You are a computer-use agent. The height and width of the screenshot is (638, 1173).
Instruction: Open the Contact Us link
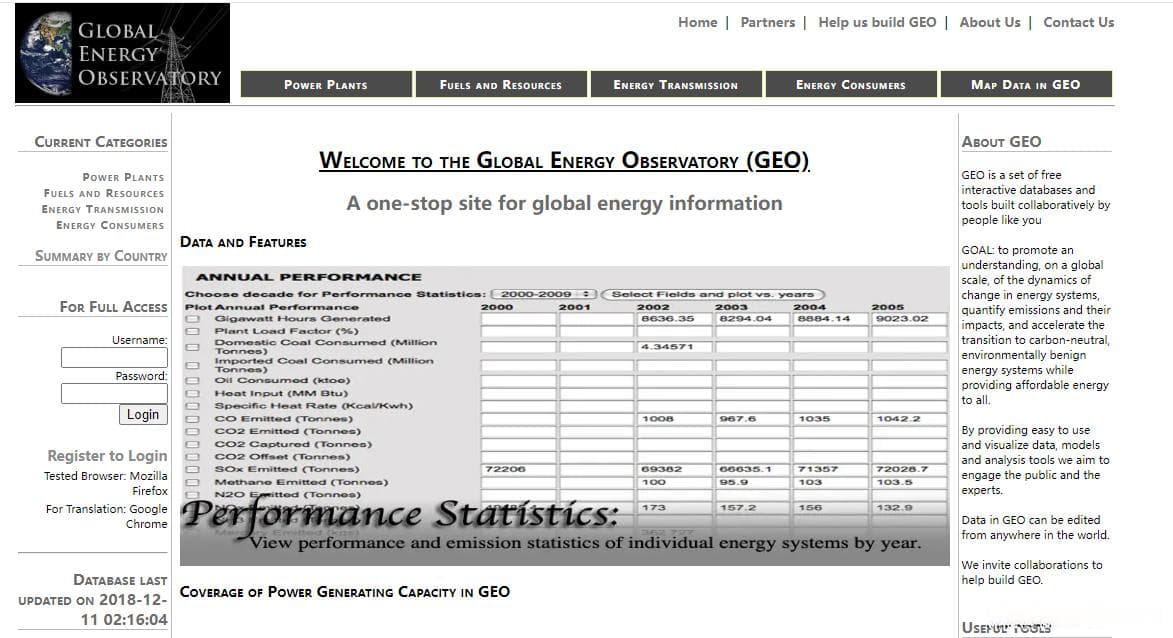coord(1079,22)
